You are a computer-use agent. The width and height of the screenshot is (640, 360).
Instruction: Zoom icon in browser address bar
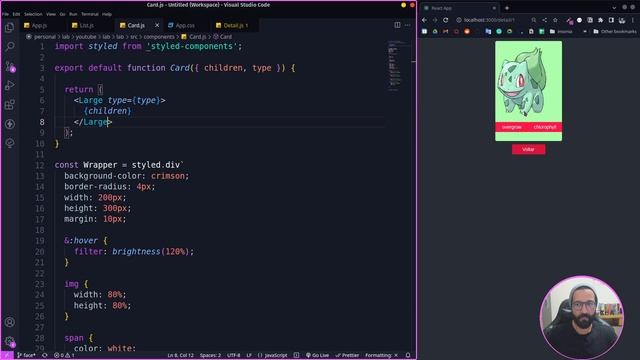click(x=534, y=20)
